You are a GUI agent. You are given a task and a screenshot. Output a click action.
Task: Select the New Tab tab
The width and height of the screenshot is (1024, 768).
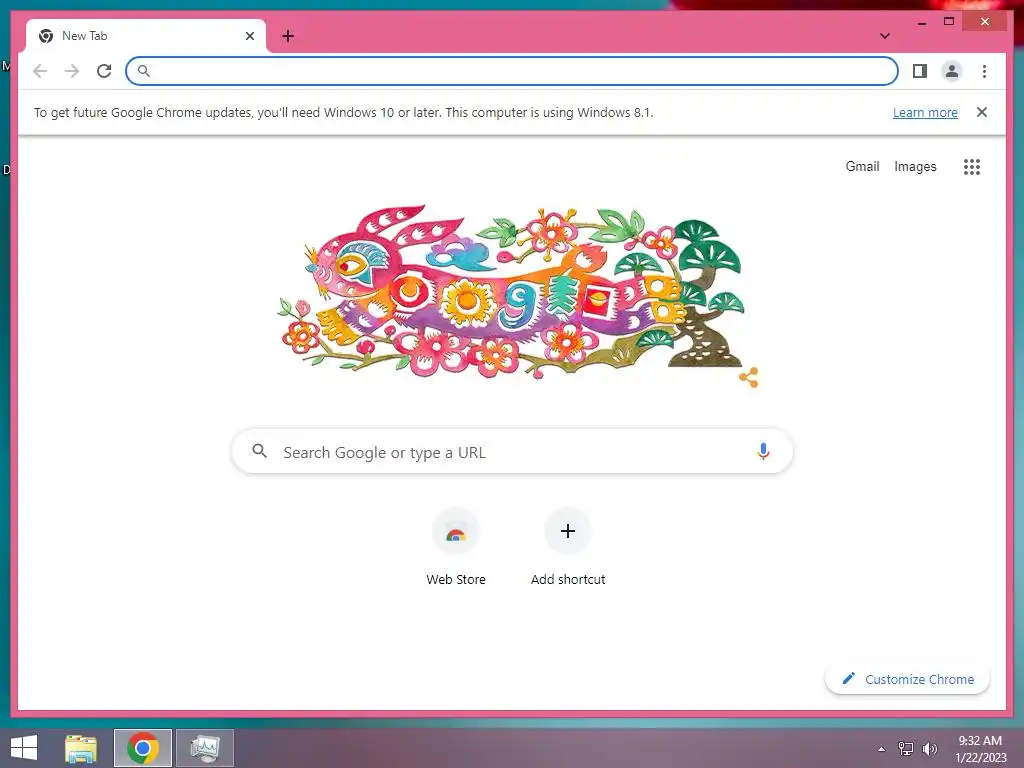(x=146, y=36)
